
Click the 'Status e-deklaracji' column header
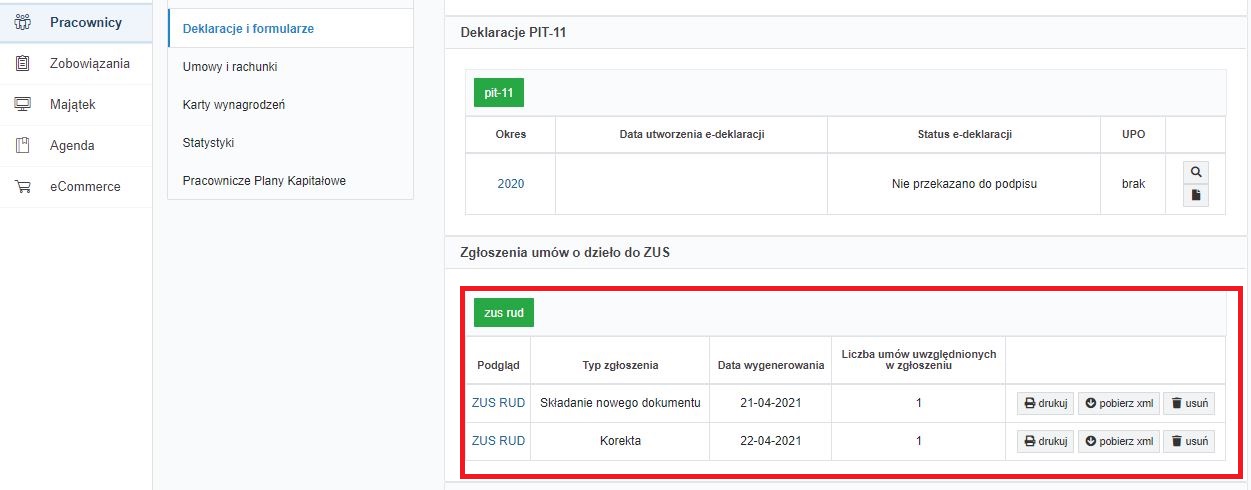pyautogui.click(x=964, y=134)
